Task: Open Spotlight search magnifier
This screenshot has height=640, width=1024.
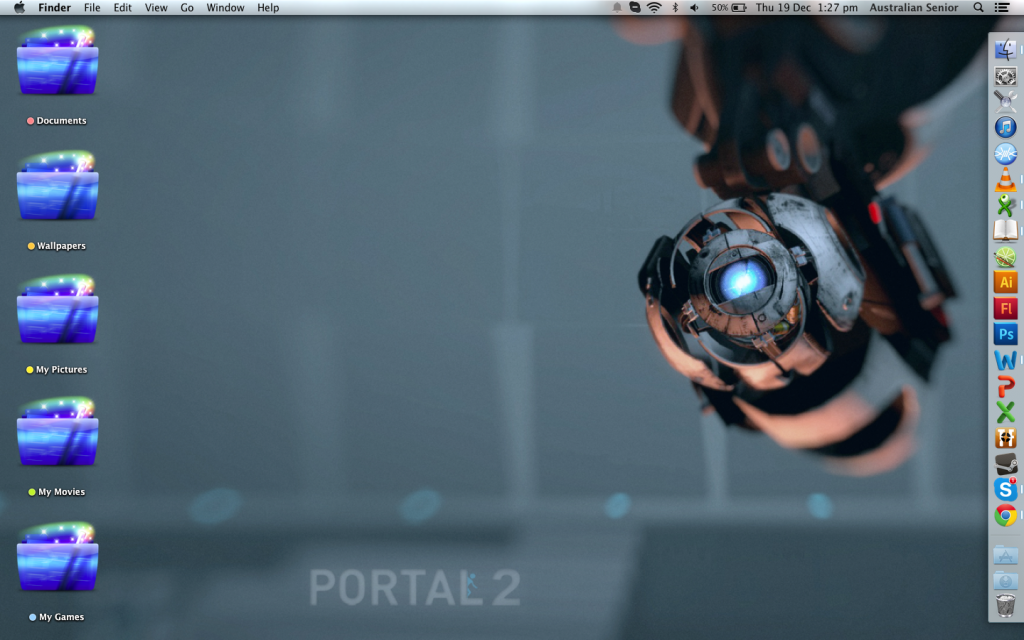Action: [x=978, y=8]
